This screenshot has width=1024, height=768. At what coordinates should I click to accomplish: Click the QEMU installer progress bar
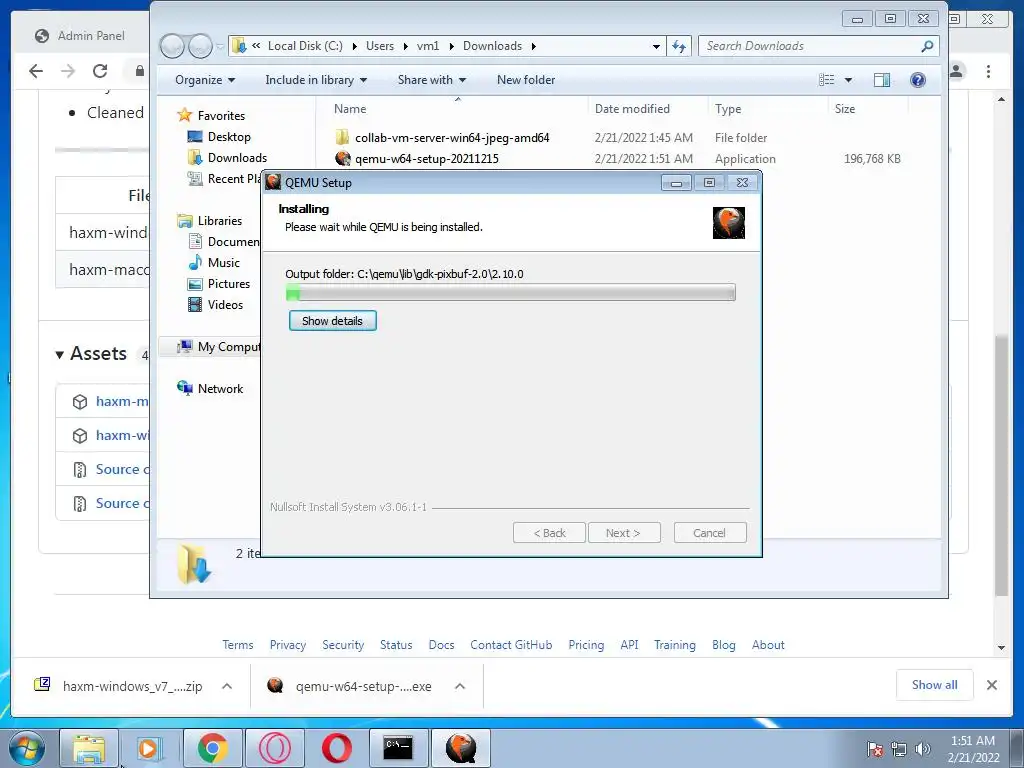coord(511,293)
